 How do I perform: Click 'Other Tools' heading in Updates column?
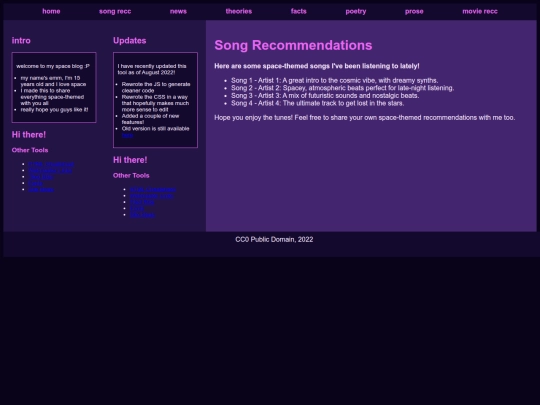[x=131, y=176]
